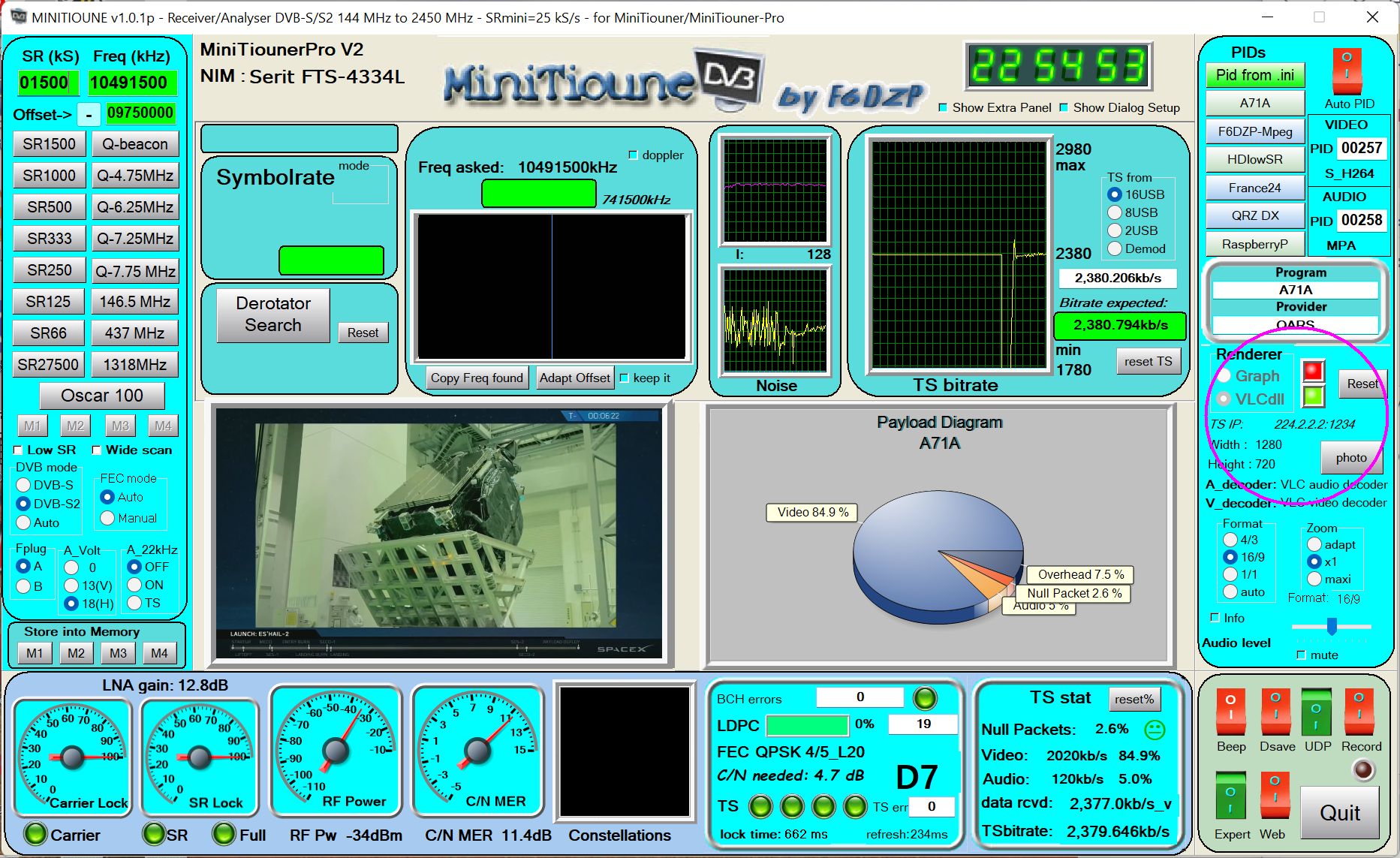Click the SR lock green LED
This screenshot has height=858, width=1400.
154,834
